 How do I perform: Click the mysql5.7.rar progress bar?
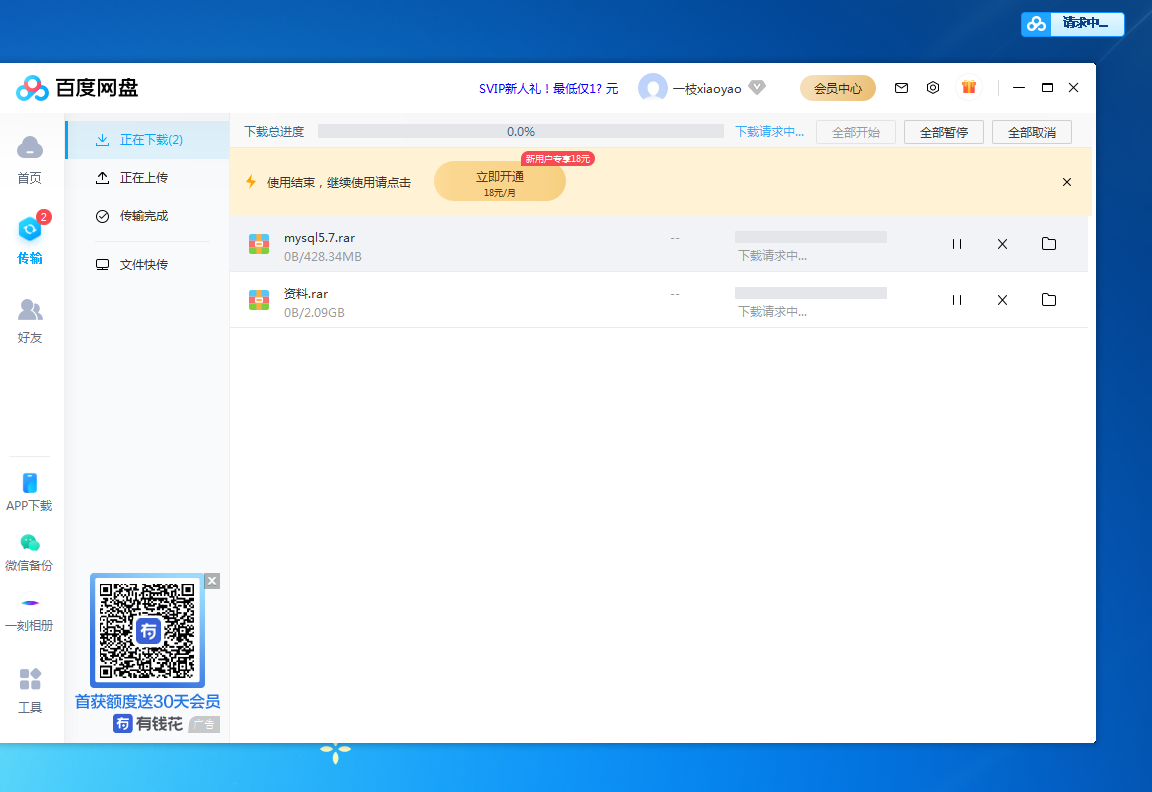pyautogui.click(x=811, y=237)
